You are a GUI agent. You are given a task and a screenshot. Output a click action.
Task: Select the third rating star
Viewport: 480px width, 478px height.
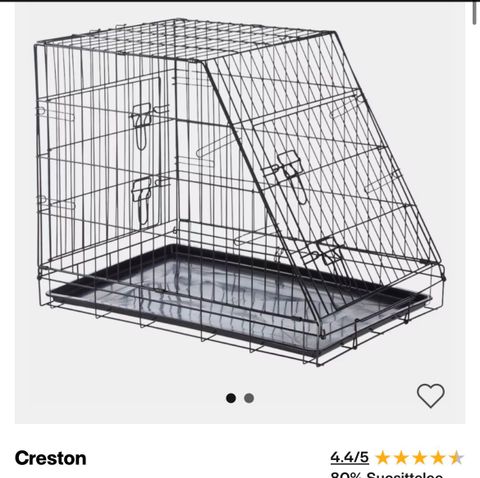[419, 458]
